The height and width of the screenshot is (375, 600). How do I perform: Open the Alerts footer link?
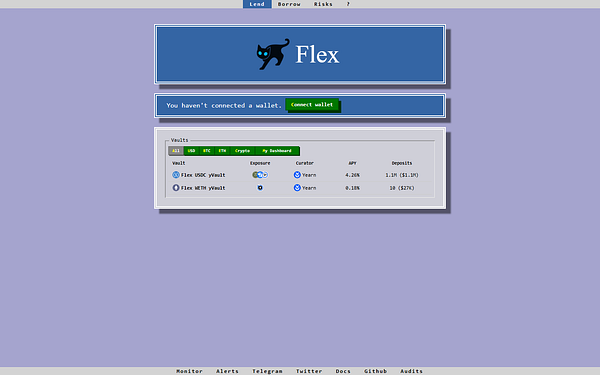coord(227,371)
